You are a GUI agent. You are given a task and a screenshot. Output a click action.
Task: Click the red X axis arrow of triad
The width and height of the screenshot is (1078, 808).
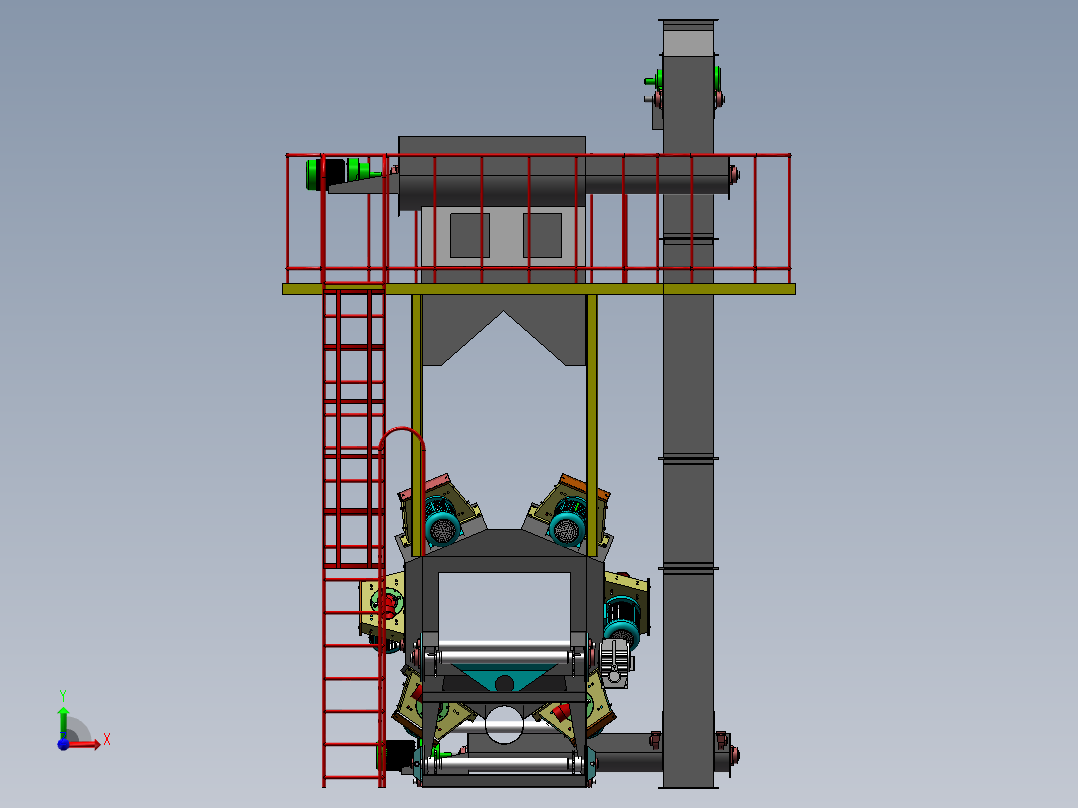[x=86, y=744]
